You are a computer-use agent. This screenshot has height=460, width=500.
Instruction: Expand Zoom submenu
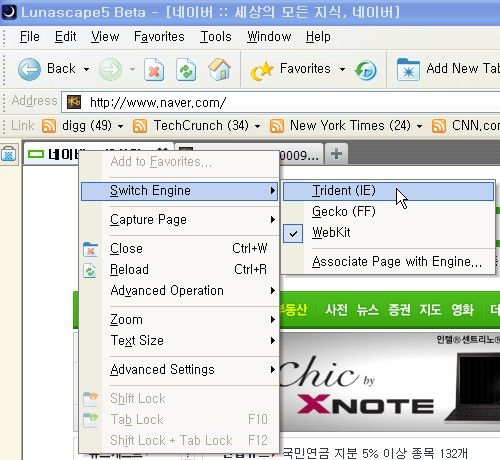(x=273, y=320)
